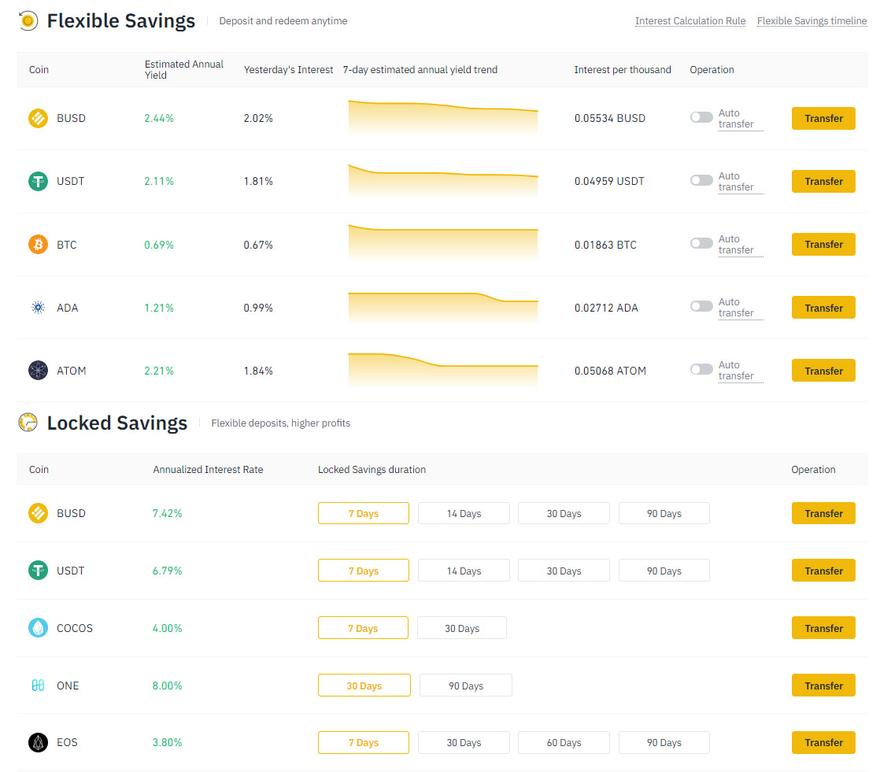
Task: Enable Auto transfer toggle for BUSD
Action: click(701, 117)
